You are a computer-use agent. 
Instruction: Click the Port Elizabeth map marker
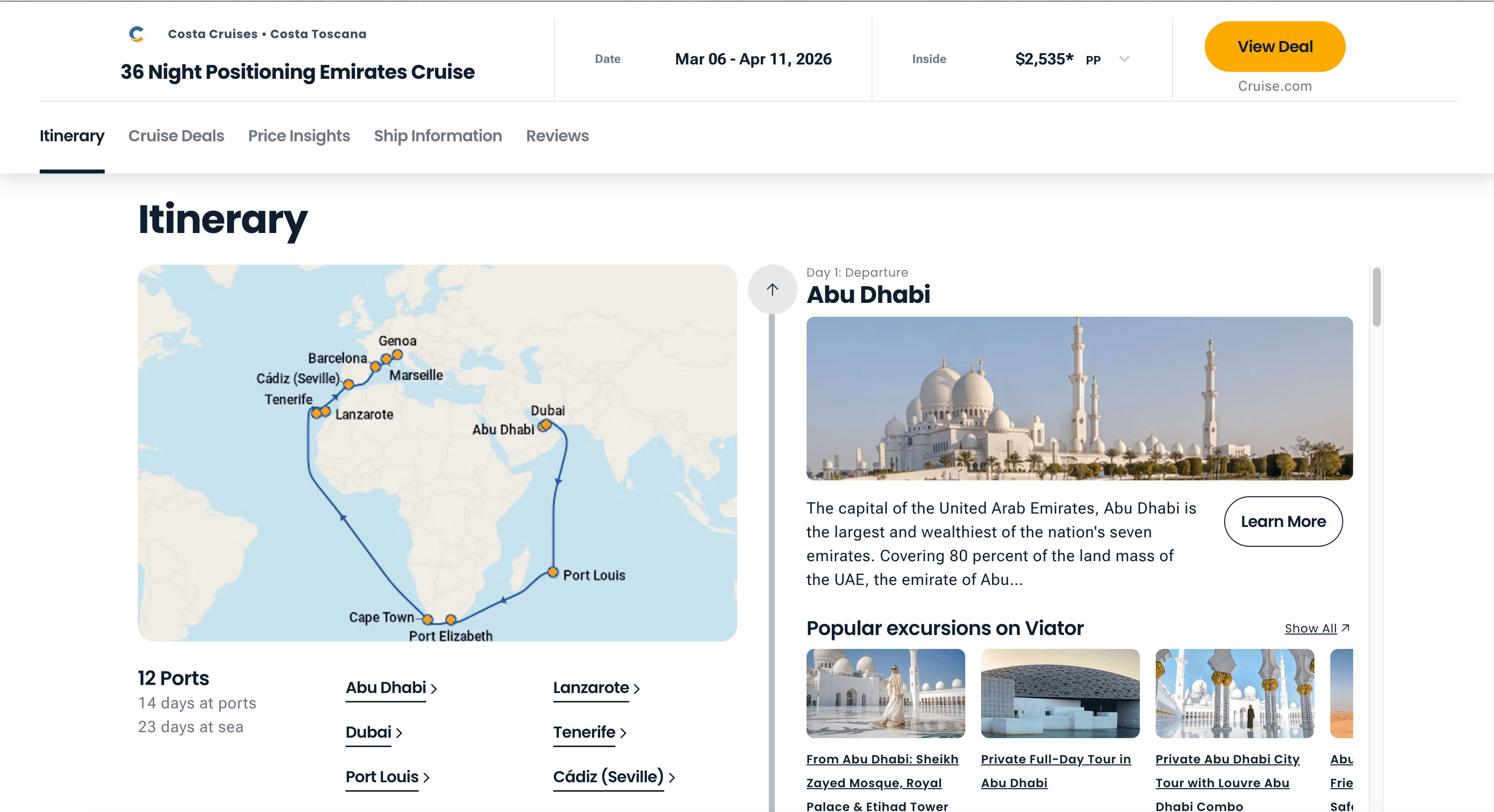pyautogui.click(x=451, y=619)
